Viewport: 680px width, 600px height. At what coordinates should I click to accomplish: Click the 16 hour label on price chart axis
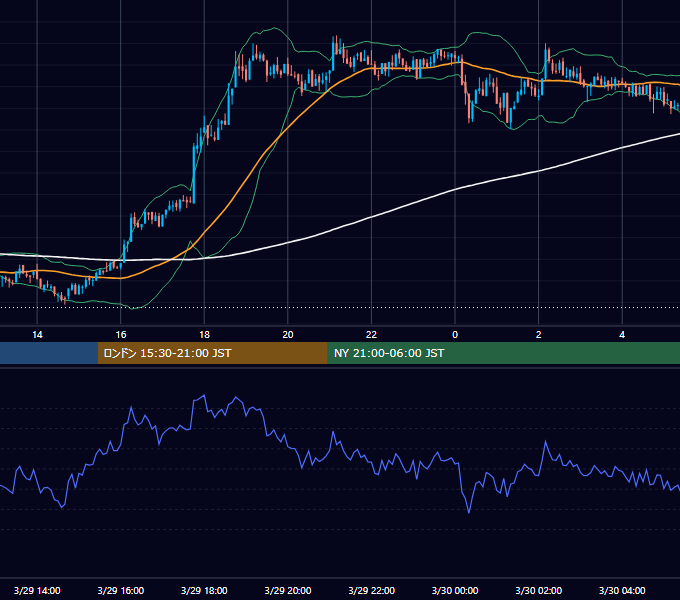[121, 335]
